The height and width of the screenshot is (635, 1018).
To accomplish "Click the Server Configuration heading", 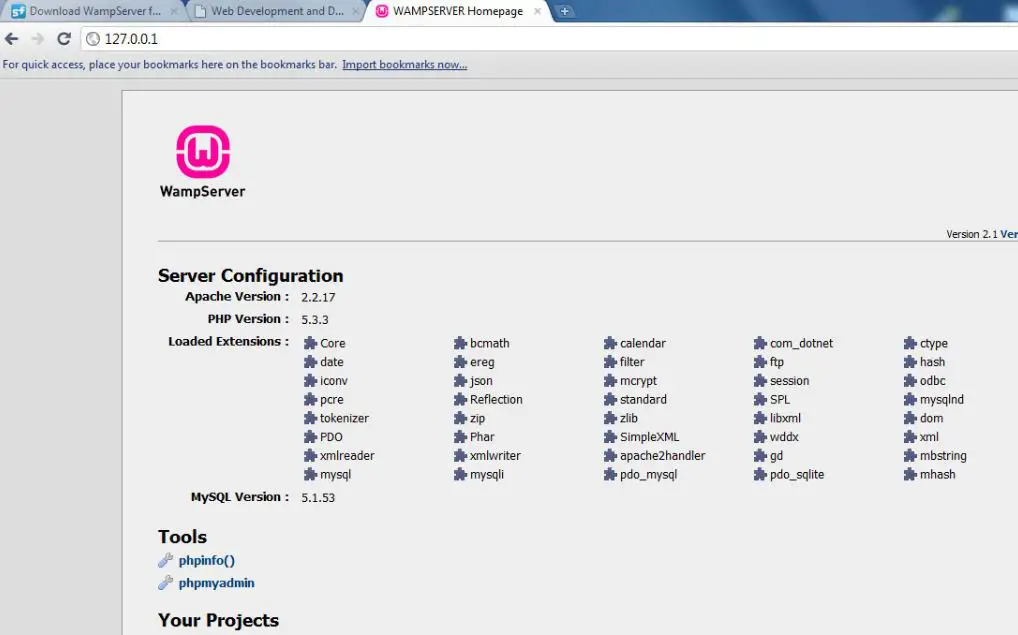I will 251,275.
